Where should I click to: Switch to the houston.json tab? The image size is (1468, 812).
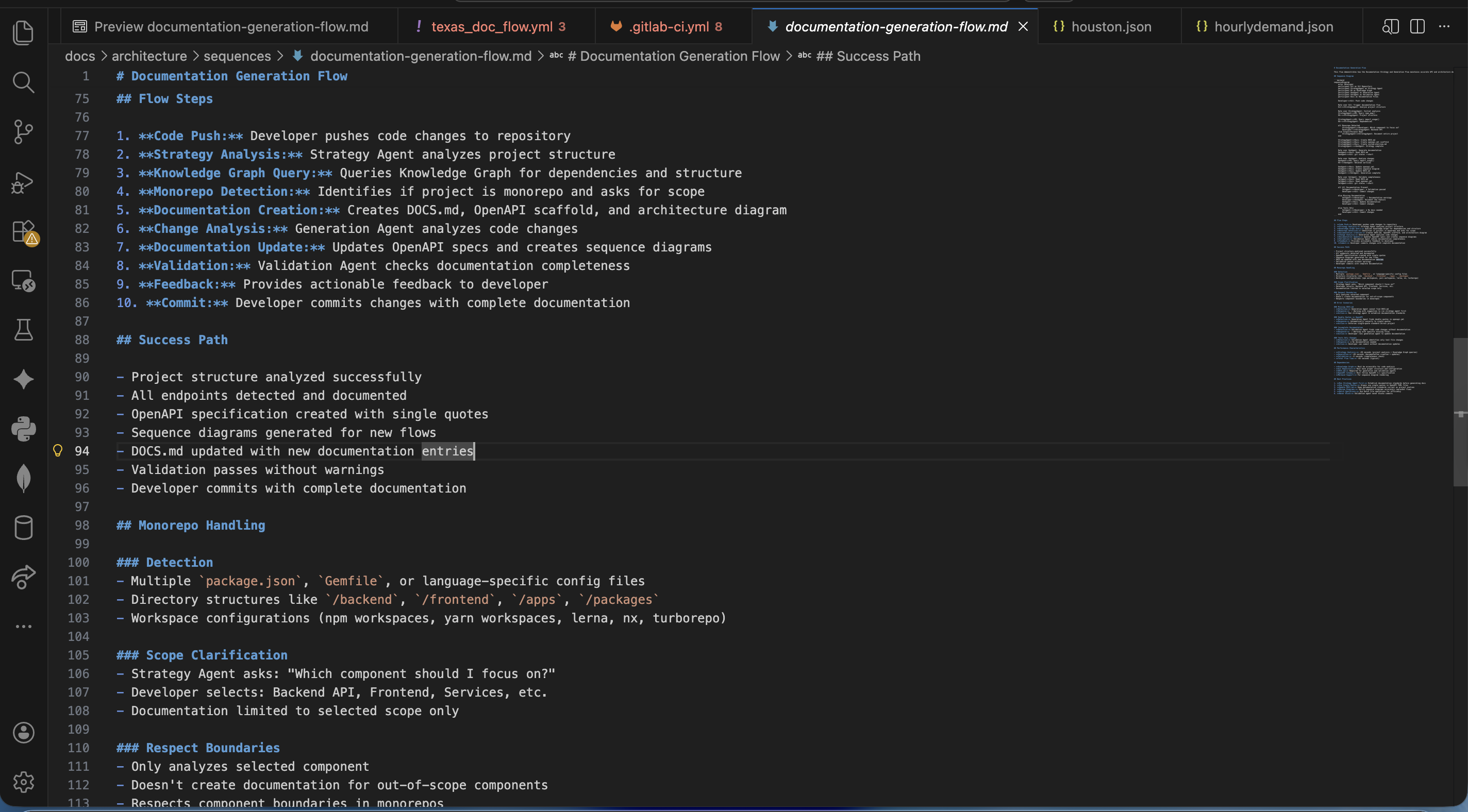[1111, 27]
